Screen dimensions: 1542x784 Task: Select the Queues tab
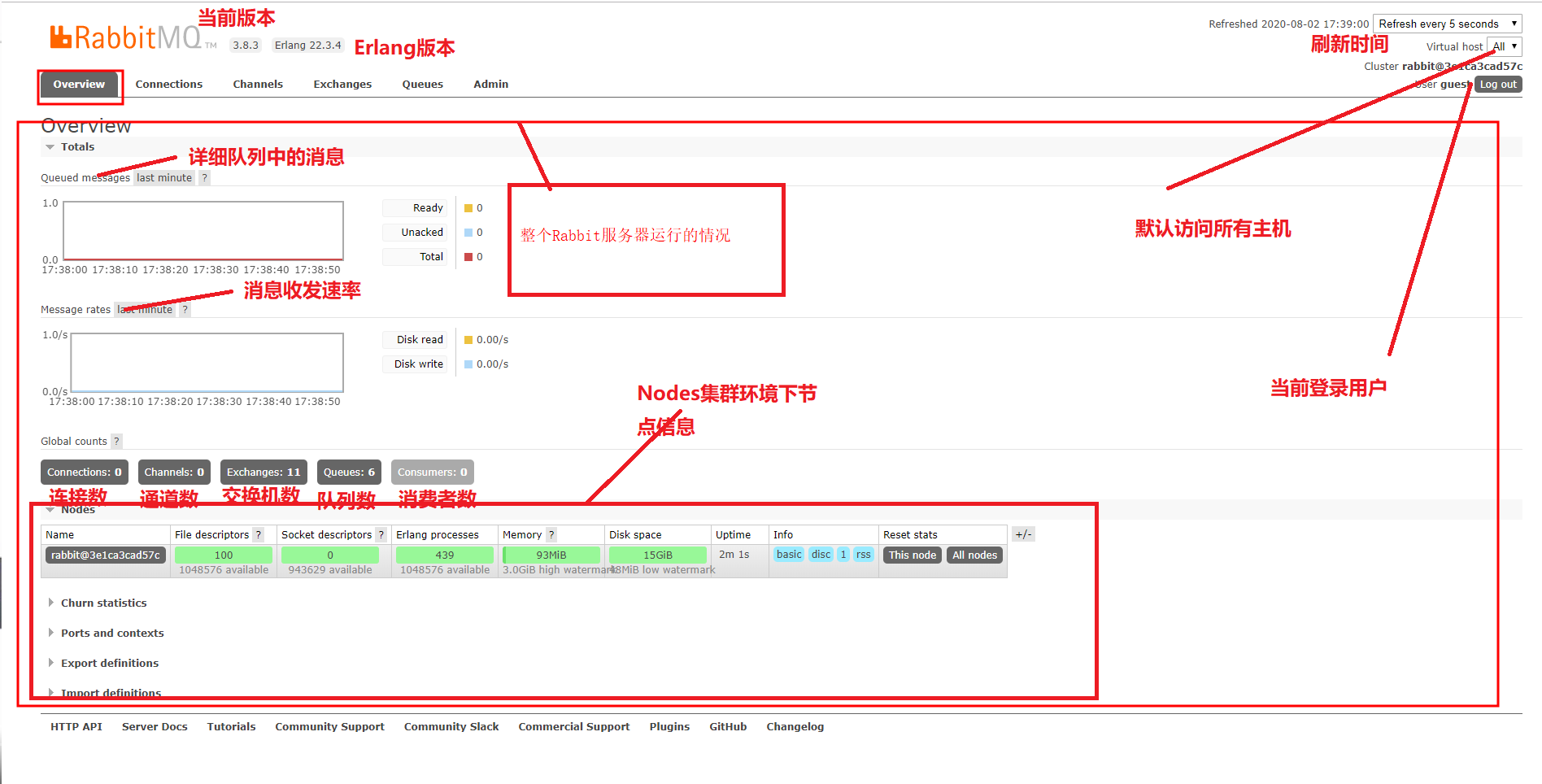point(422,84)
